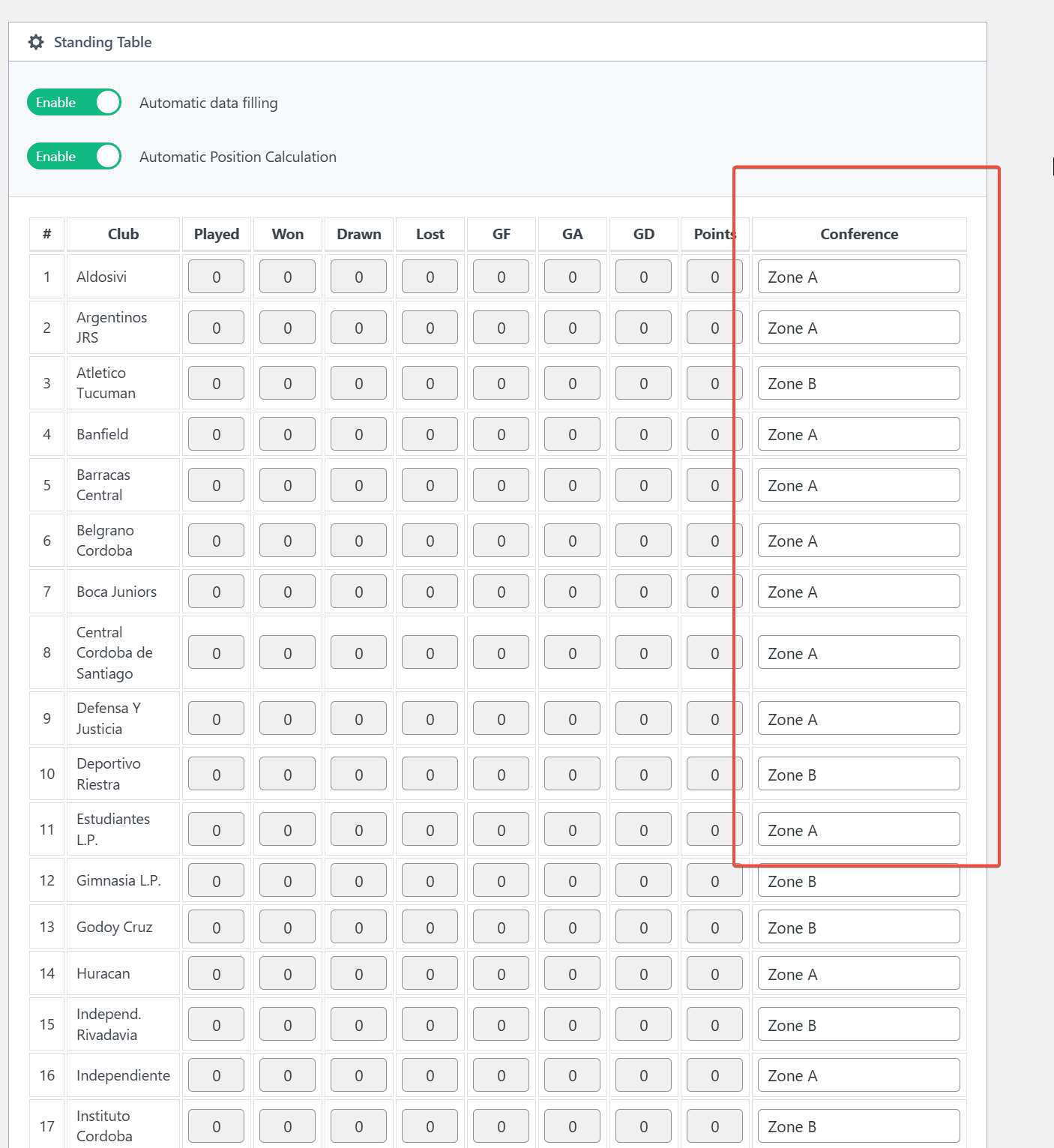Screen dimensions: 1054x1148
Task: Click GD field for Independ. Rivadavia
Action: coord(644,1024)
